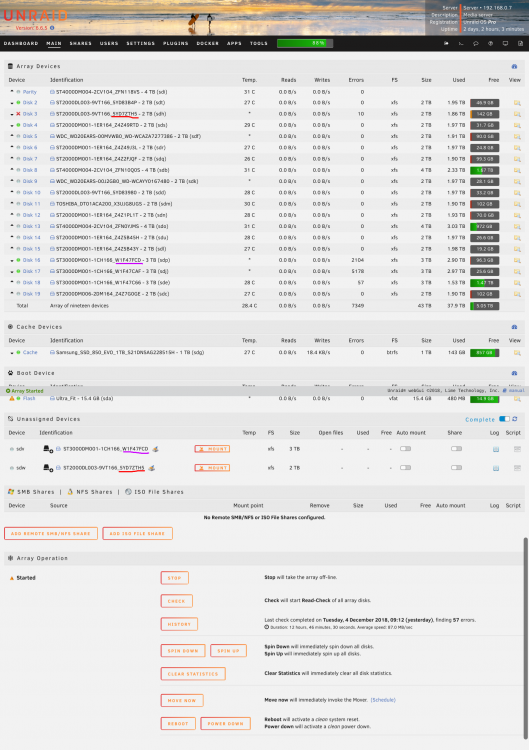The image size is (529, 750).
Task: Toggle Auto mount for device sdw
Action: click(x=406, y=467)
